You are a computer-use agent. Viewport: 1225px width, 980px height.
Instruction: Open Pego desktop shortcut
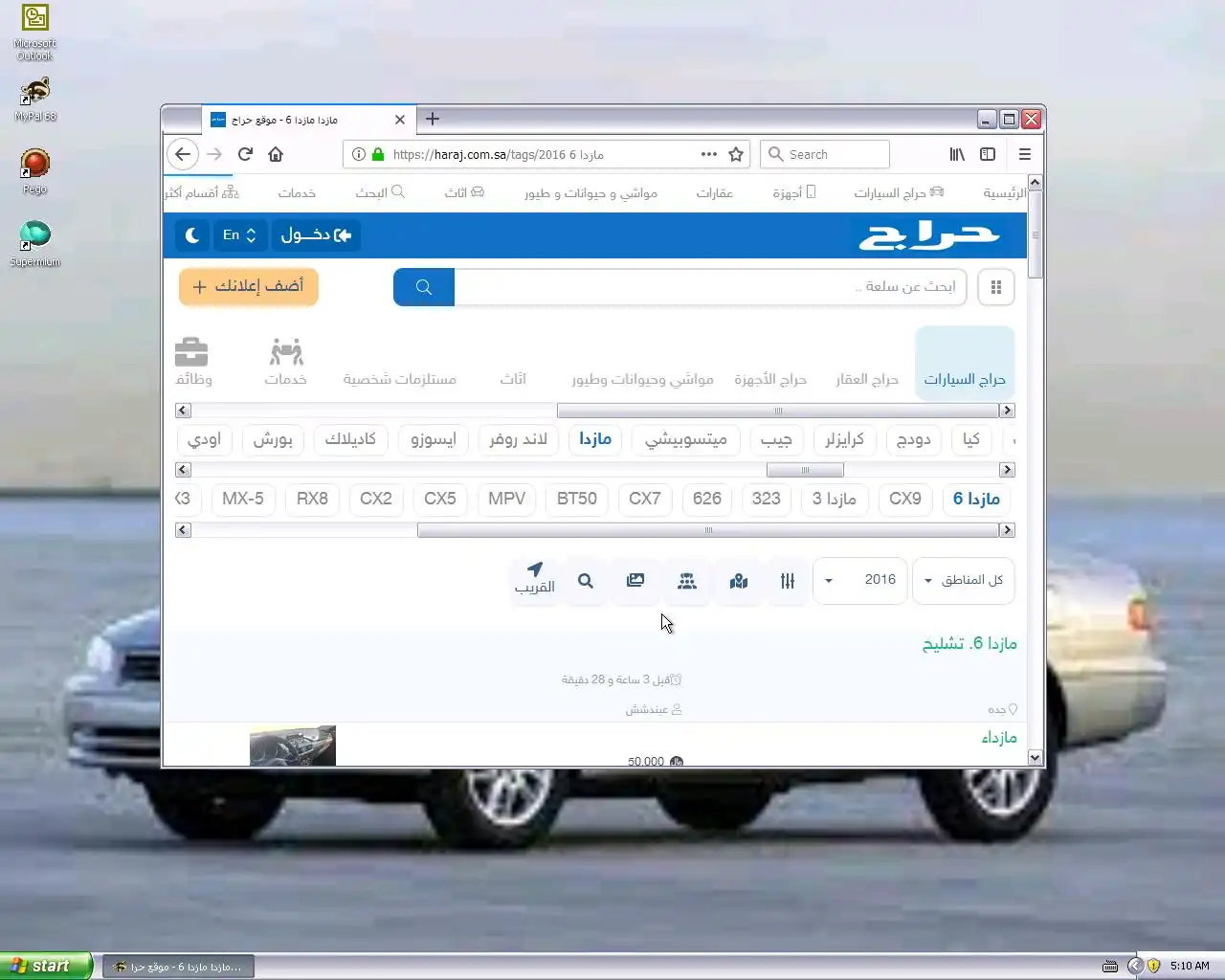click(x=34, y=171)
